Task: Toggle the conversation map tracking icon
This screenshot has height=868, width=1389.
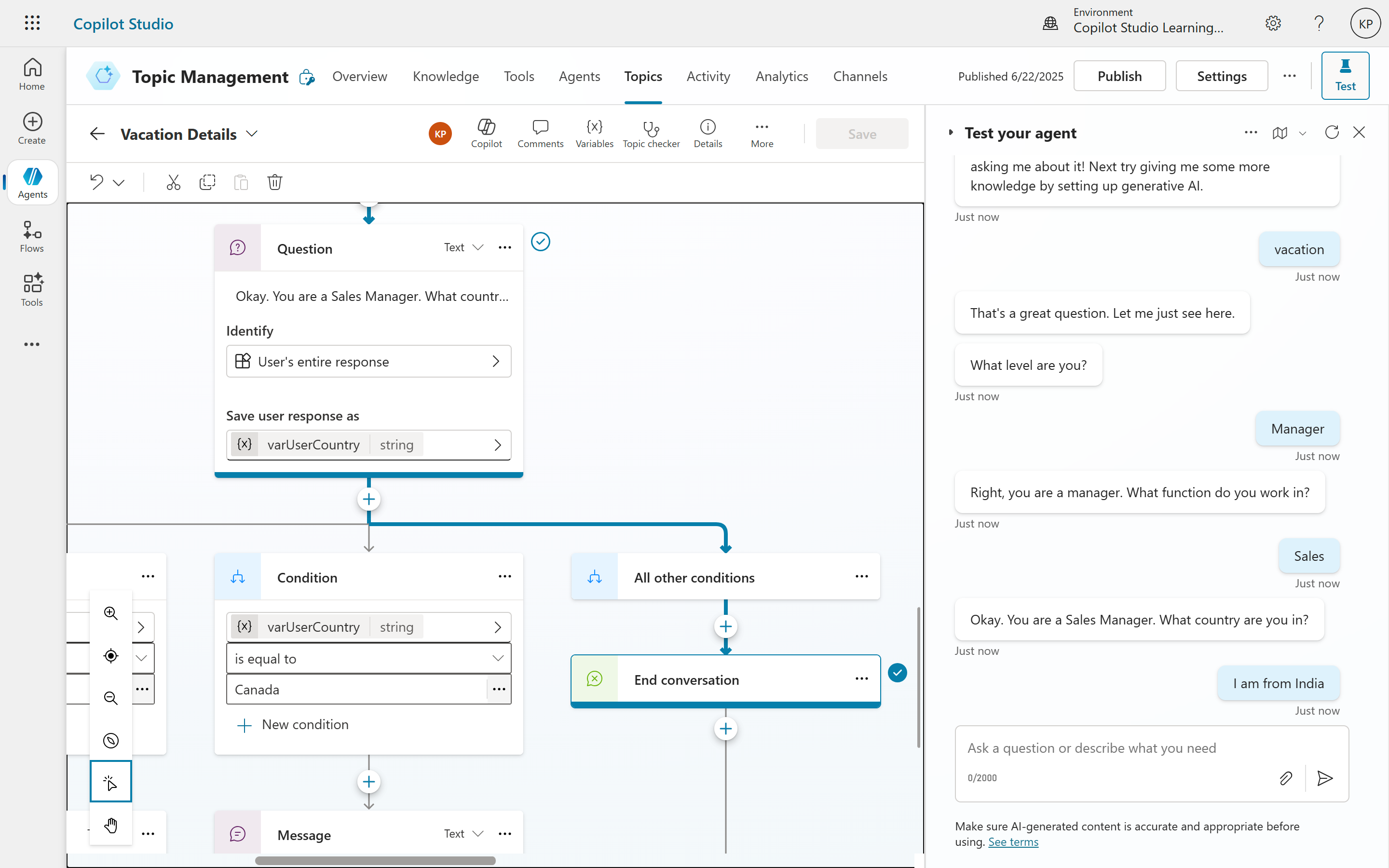Action: 1280,133
